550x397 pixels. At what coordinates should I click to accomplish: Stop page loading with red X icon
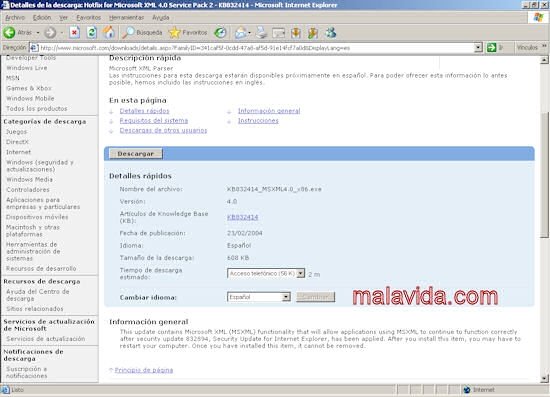(74, 33)
